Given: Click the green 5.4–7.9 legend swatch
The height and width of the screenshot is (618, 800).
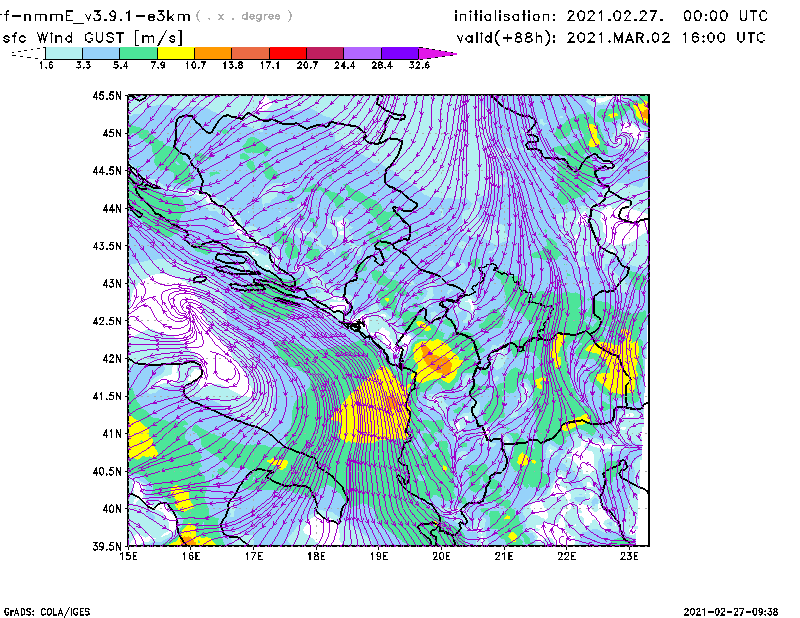Looking at the screenshot, I should pos(138,53).
